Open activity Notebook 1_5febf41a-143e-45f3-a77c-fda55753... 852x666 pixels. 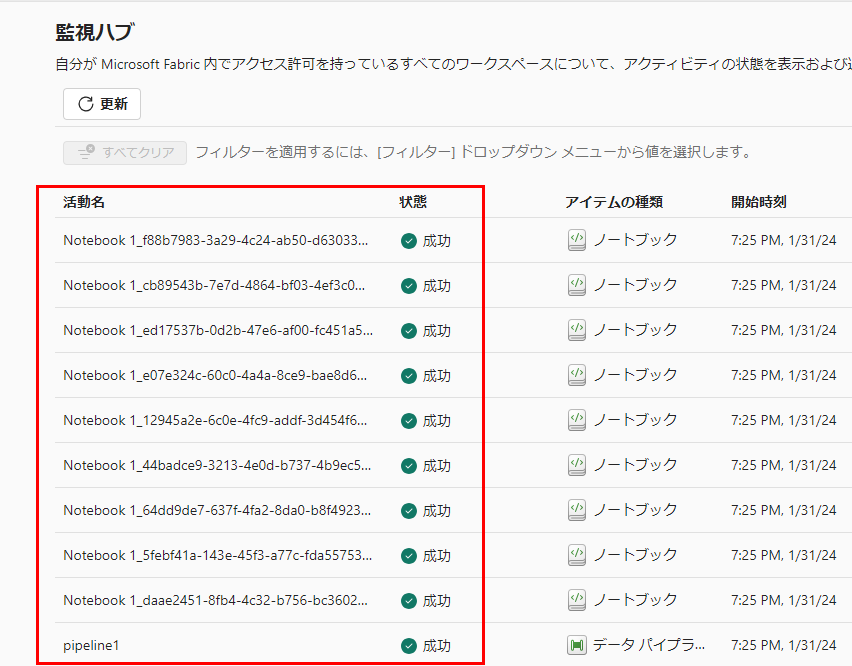pos(218,556)
